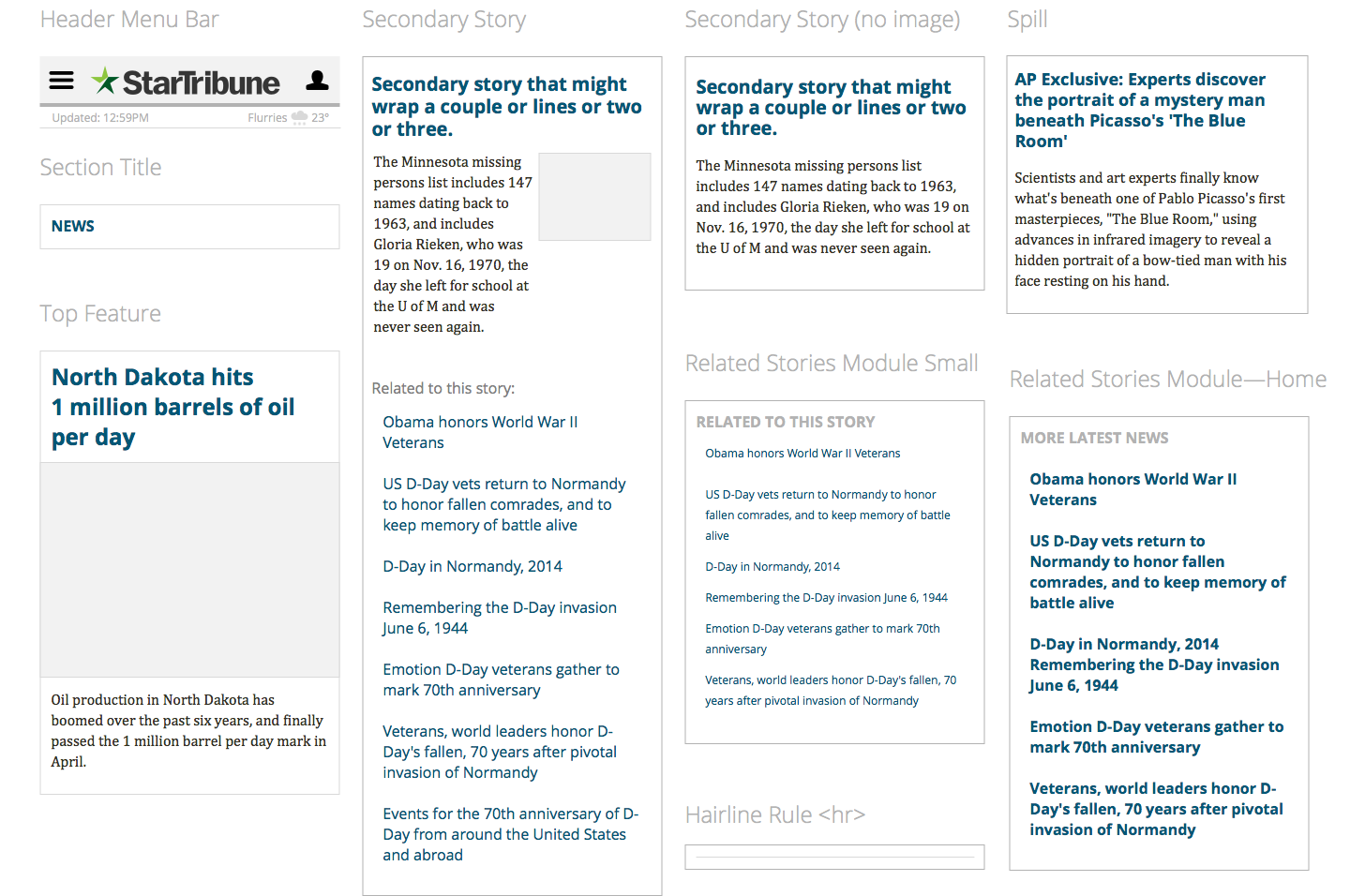Screen dimensions: 1350x896
Task: Open Obama honors WWII Veterans in Secondary Story
Action: [x=480, y=432]
